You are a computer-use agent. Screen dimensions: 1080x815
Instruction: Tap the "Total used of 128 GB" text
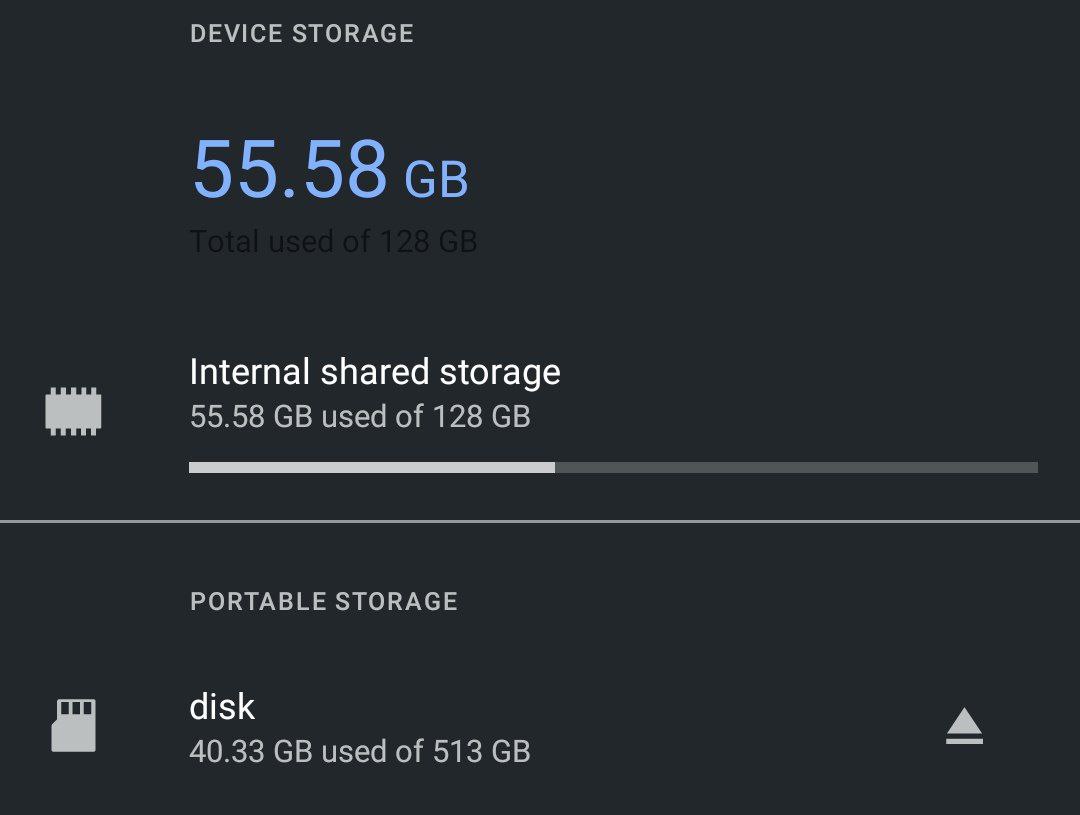click(x=333, y=242)
